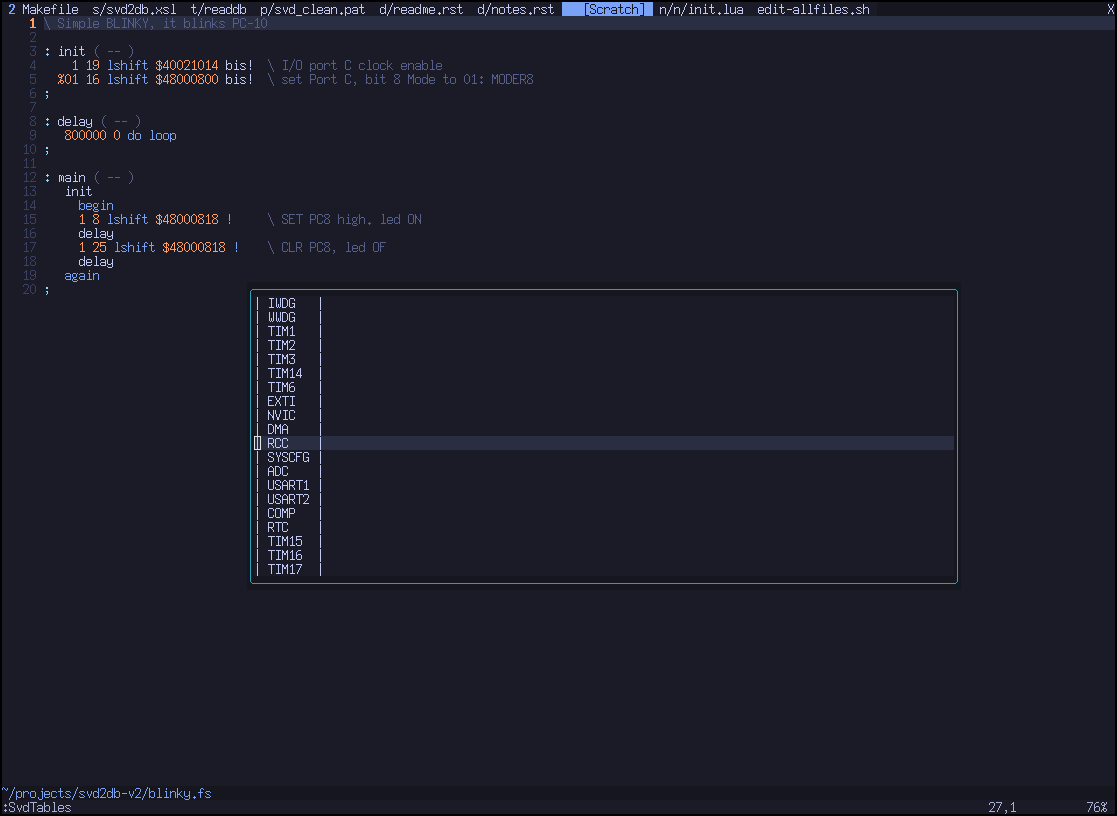Select the SYSCFG table entry
The width and height of the screenshot is (1117, 816).
click(x=288, y=457)
